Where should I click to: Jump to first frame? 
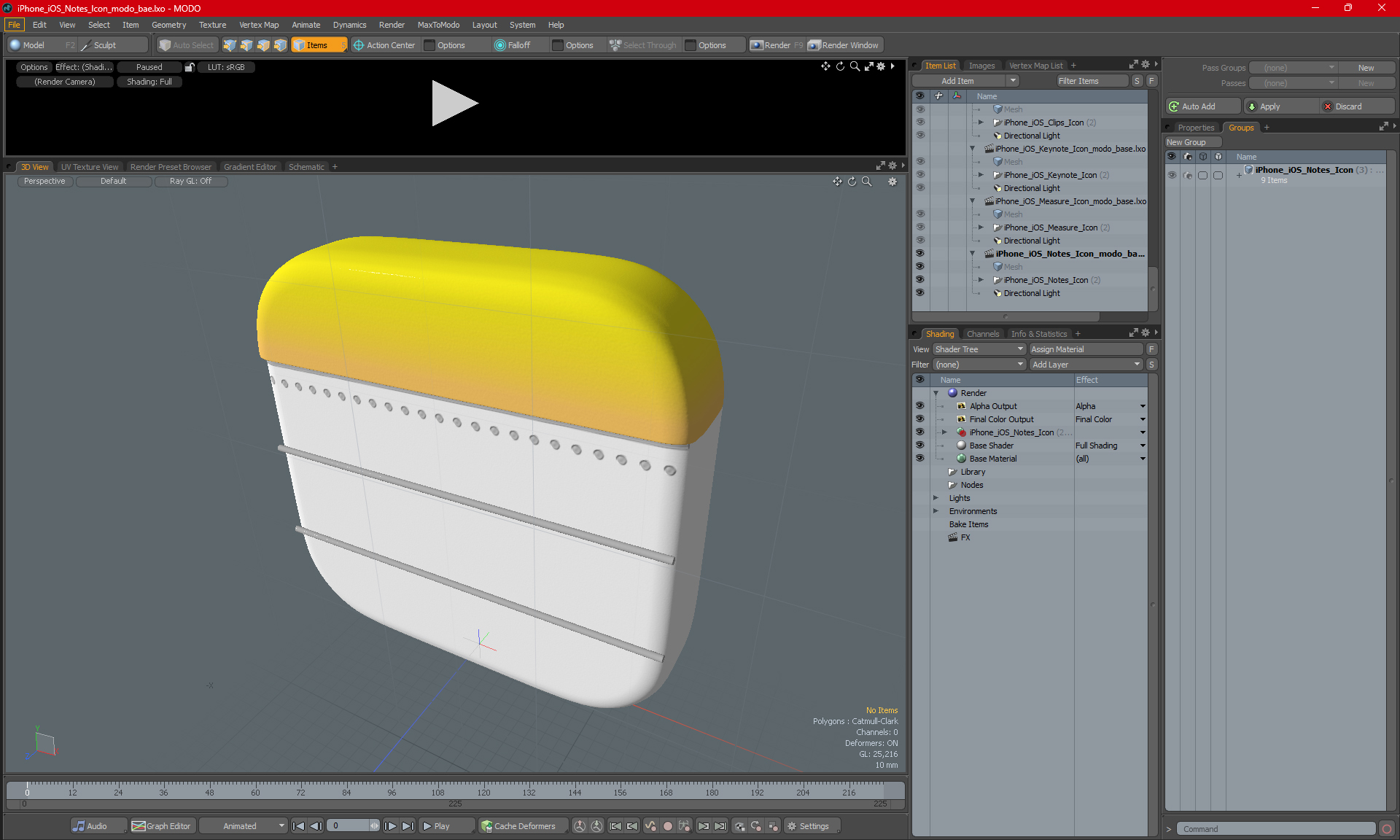(298, 826)
